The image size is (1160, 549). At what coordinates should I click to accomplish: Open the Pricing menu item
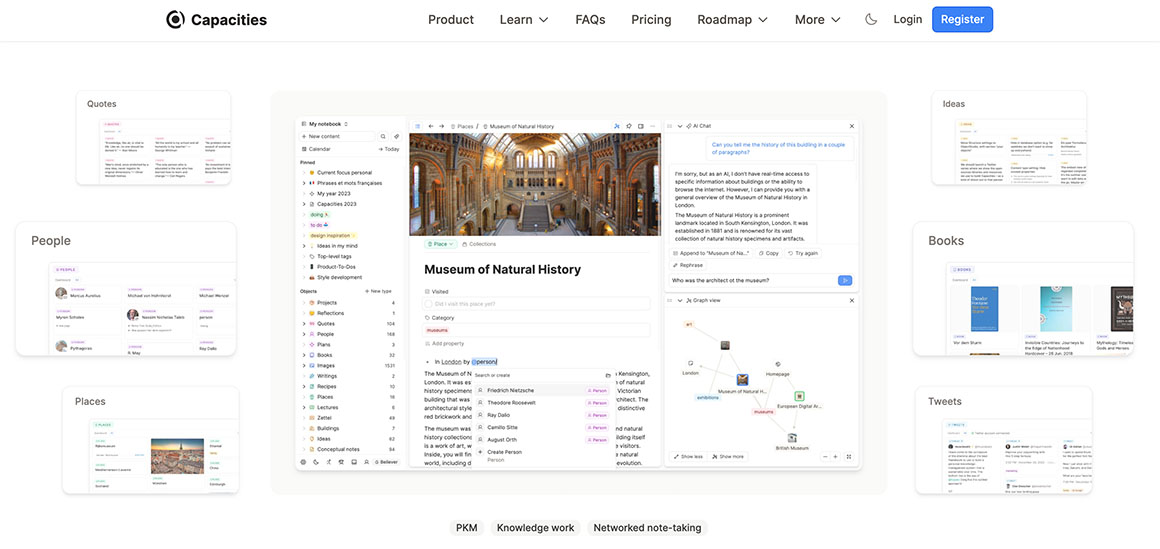(651, 19)
